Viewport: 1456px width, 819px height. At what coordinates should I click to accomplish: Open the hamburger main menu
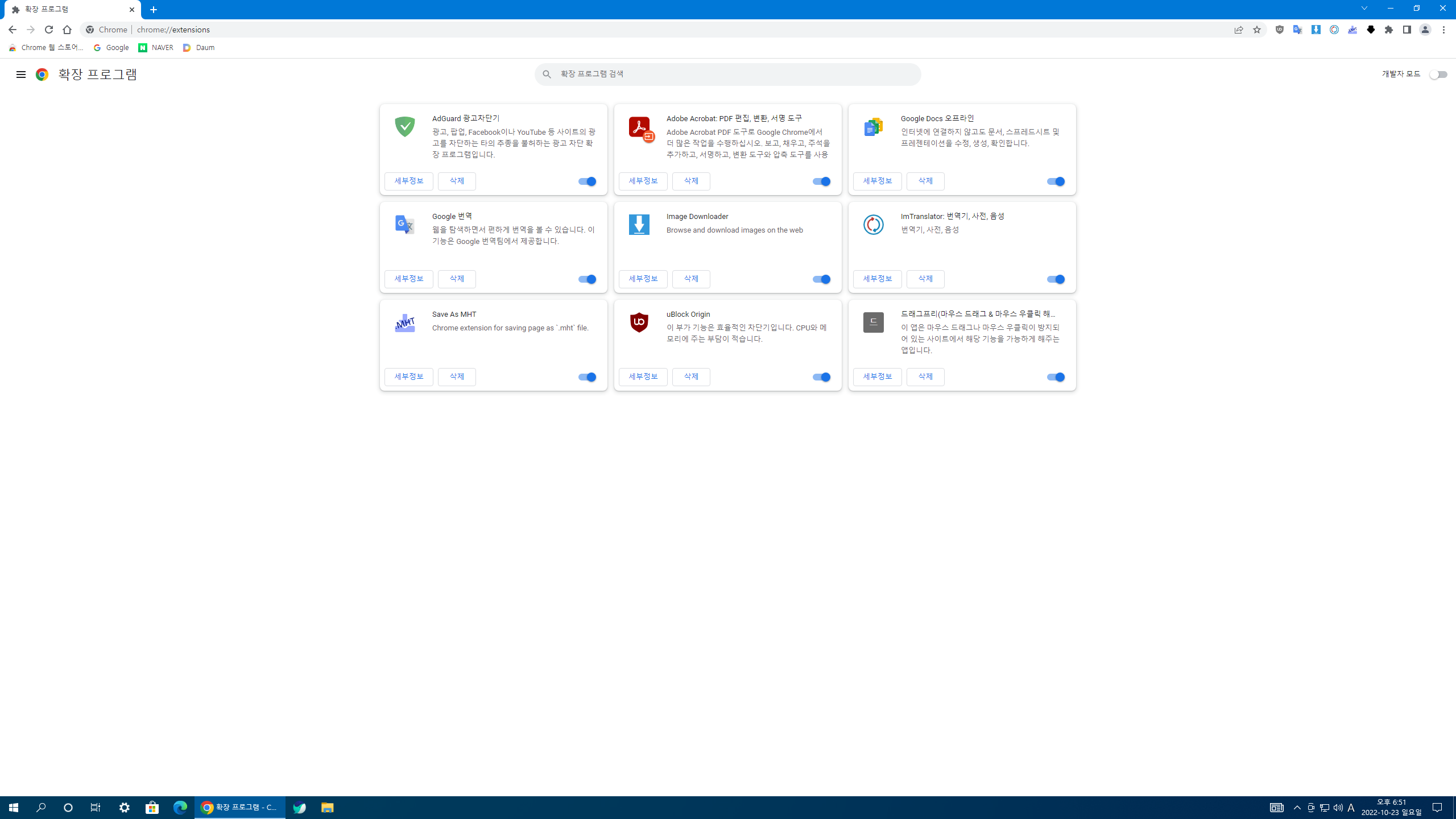(21, 75)
